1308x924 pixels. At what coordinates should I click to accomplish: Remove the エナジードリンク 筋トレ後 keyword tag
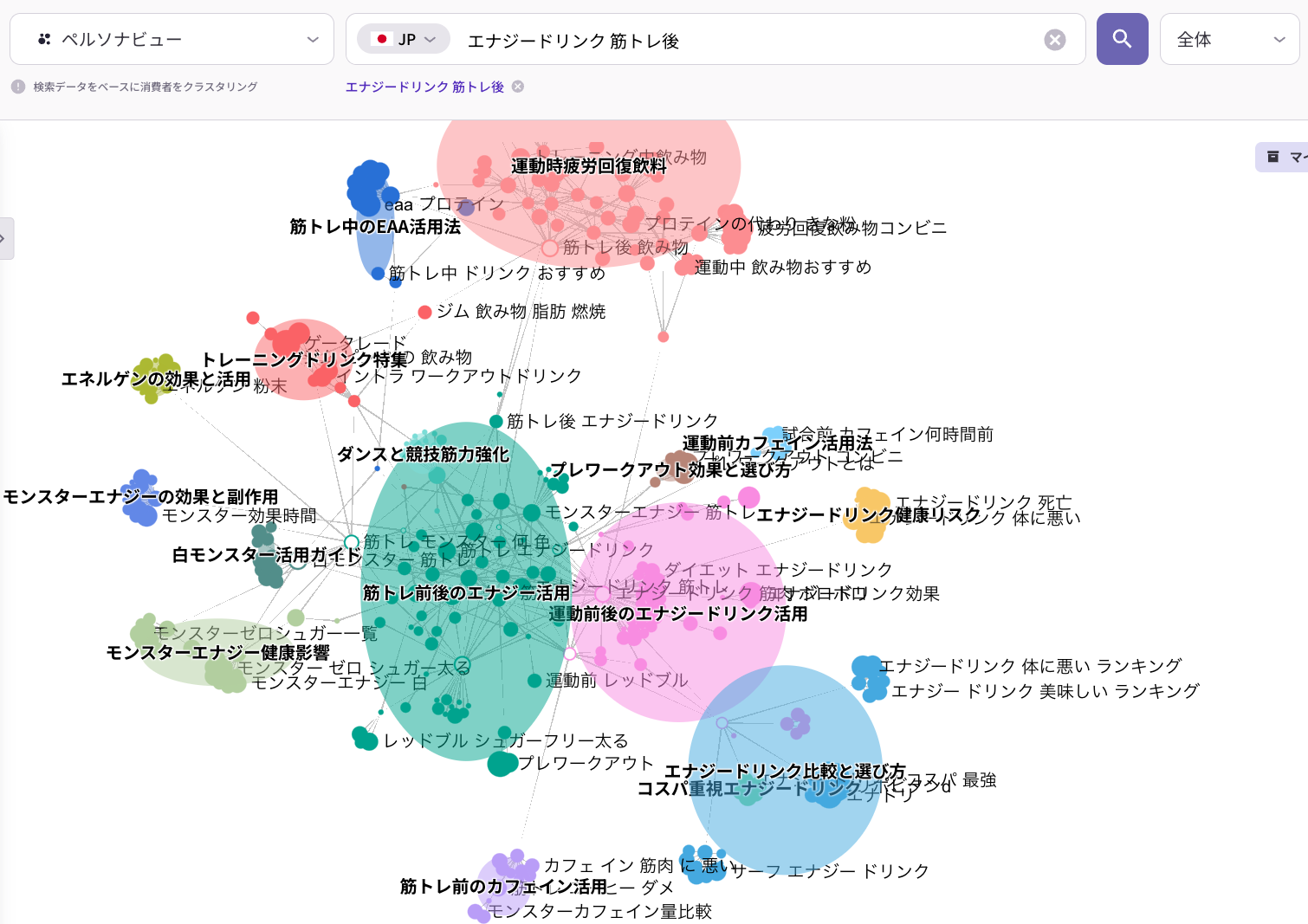pyautogui.click(x=518, y=87)
